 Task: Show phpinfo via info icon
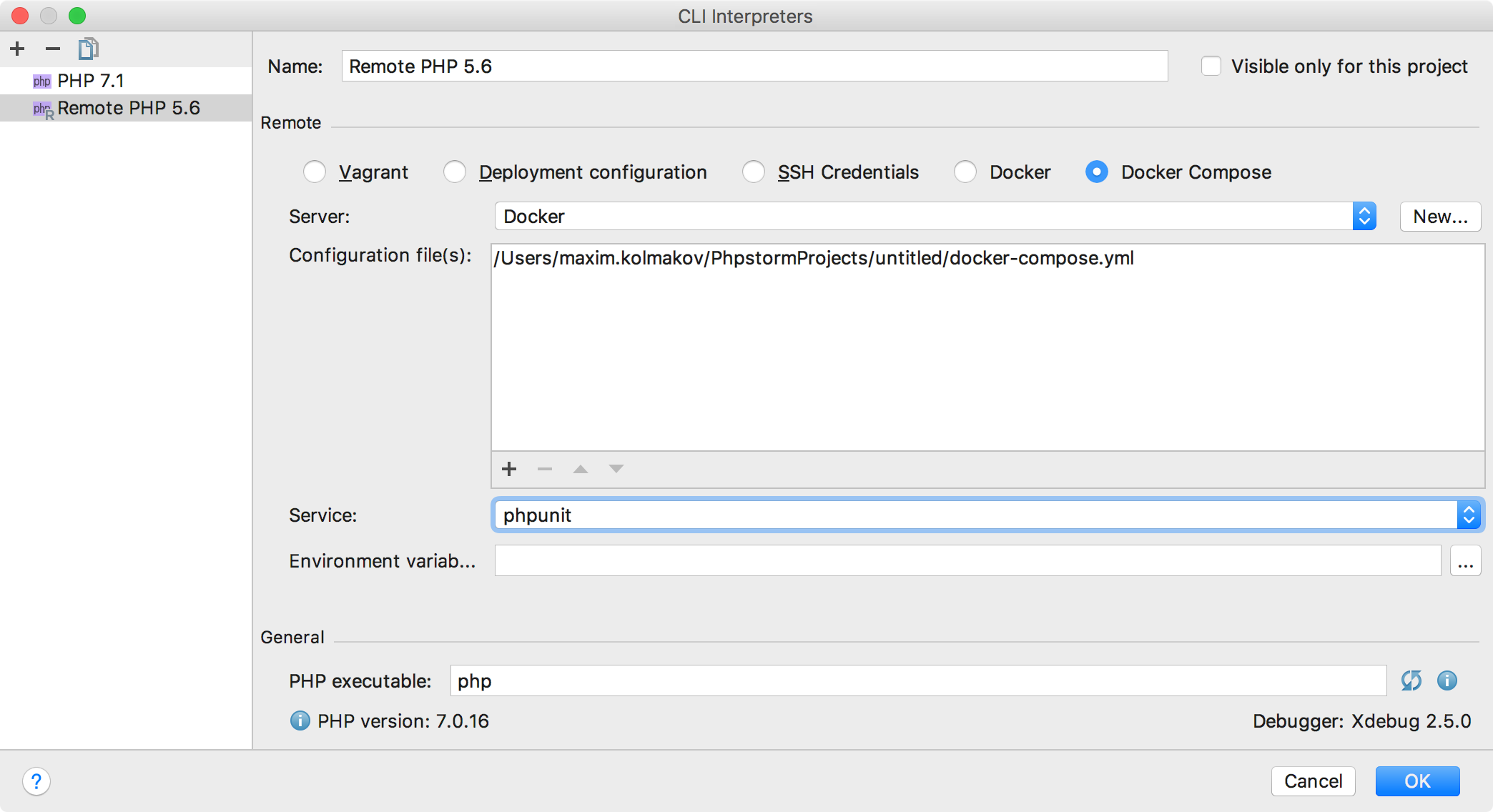1447,680
